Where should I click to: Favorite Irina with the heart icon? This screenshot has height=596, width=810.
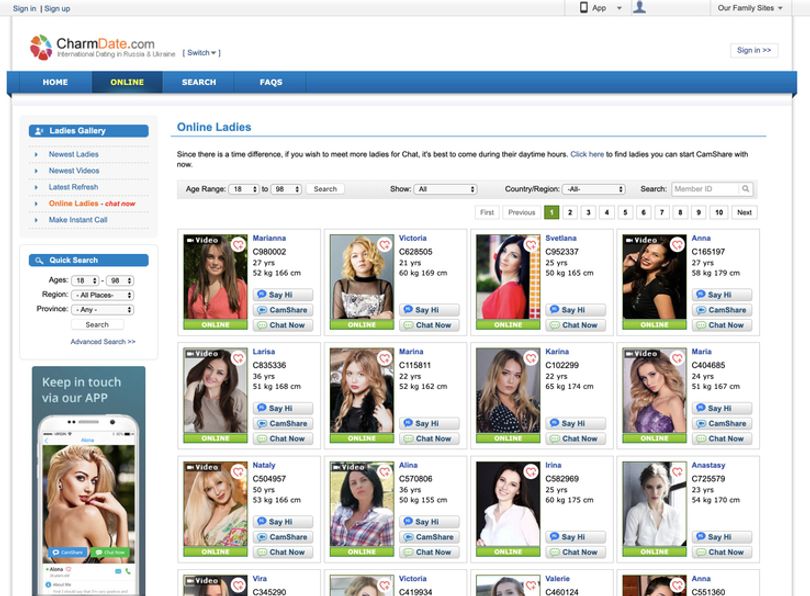click(531, 472)
